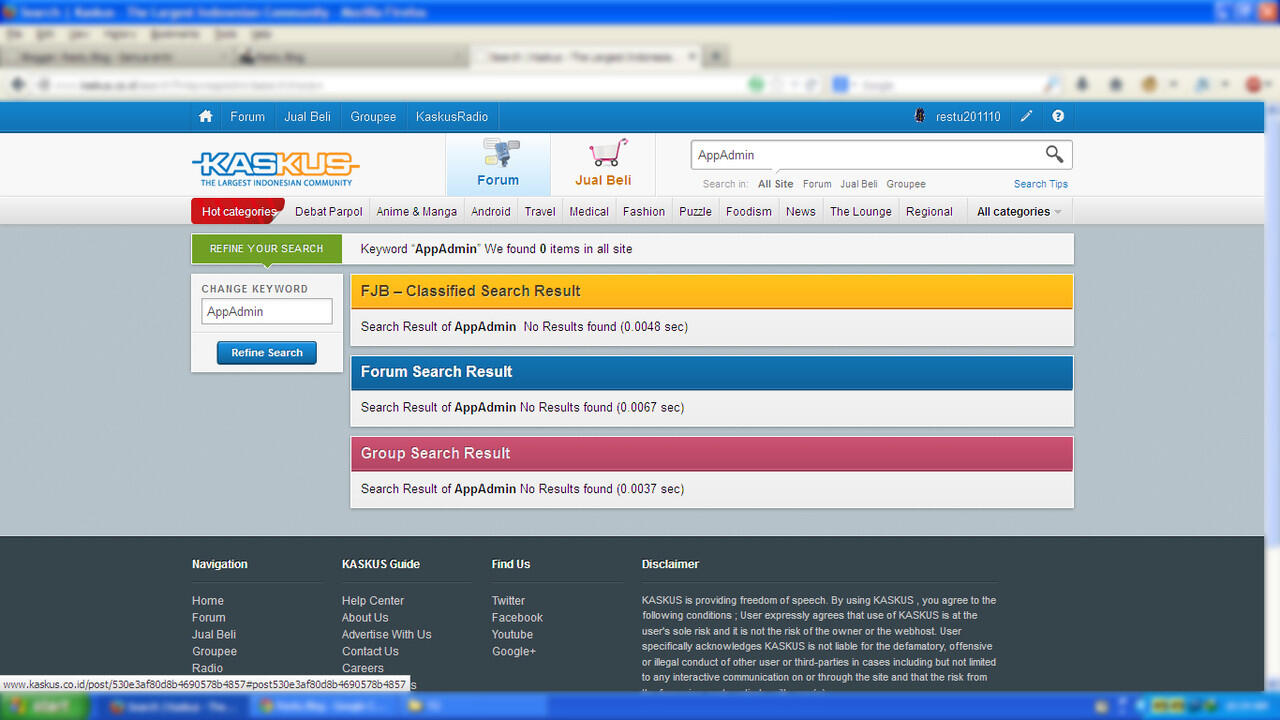1280x720 pixels.
Task: Open the Facebook link in Find Us
Action: tap(517, 618)
